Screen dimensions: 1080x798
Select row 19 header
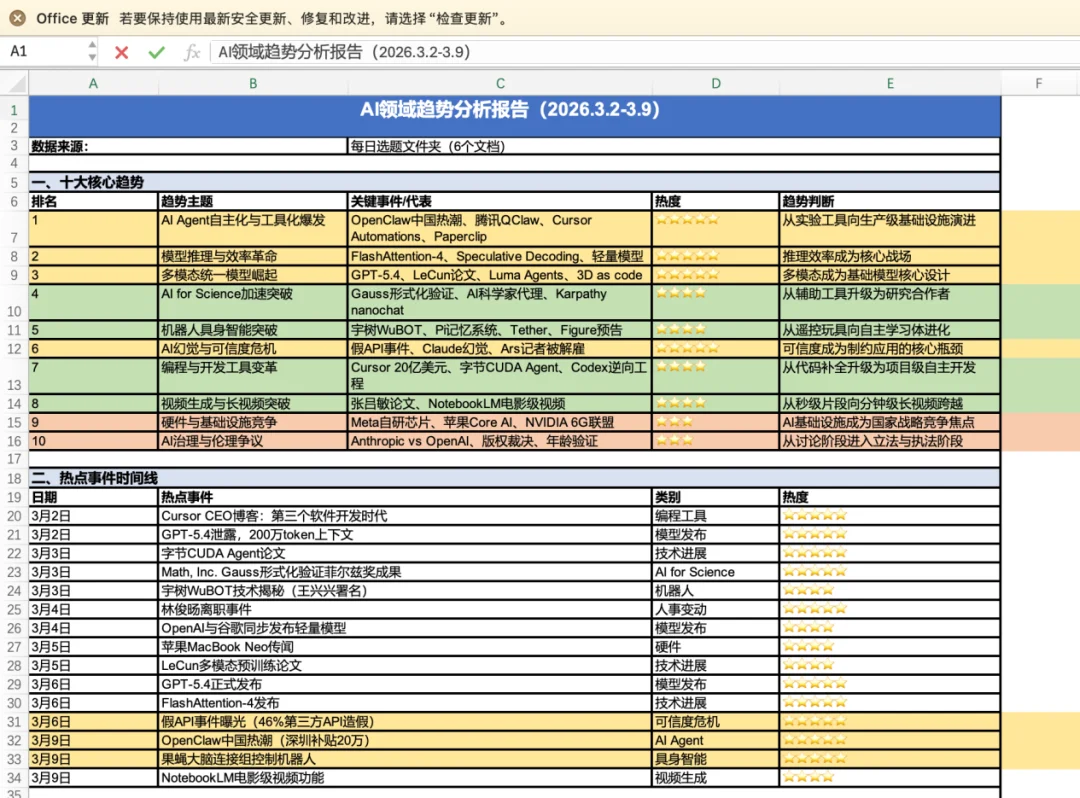coord(14,497)
